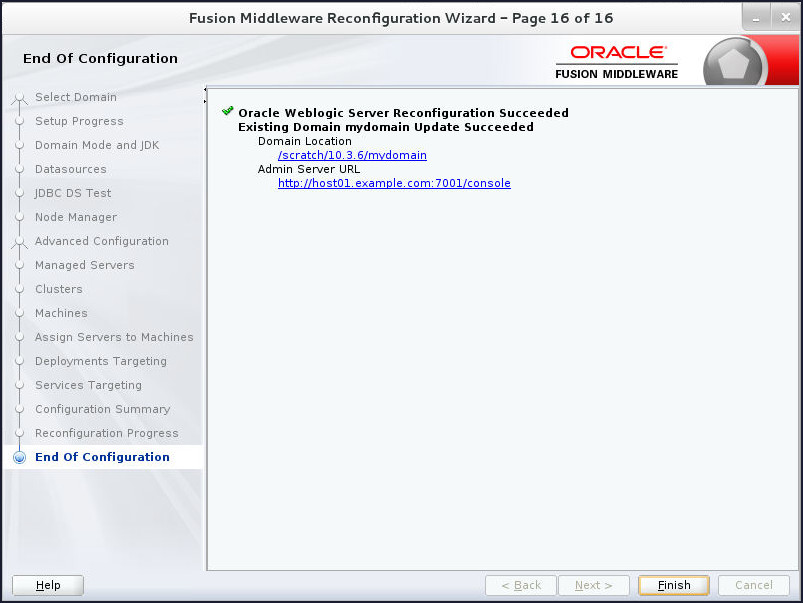
Task: Select the Machines step
Action: [x=61, y=313]
